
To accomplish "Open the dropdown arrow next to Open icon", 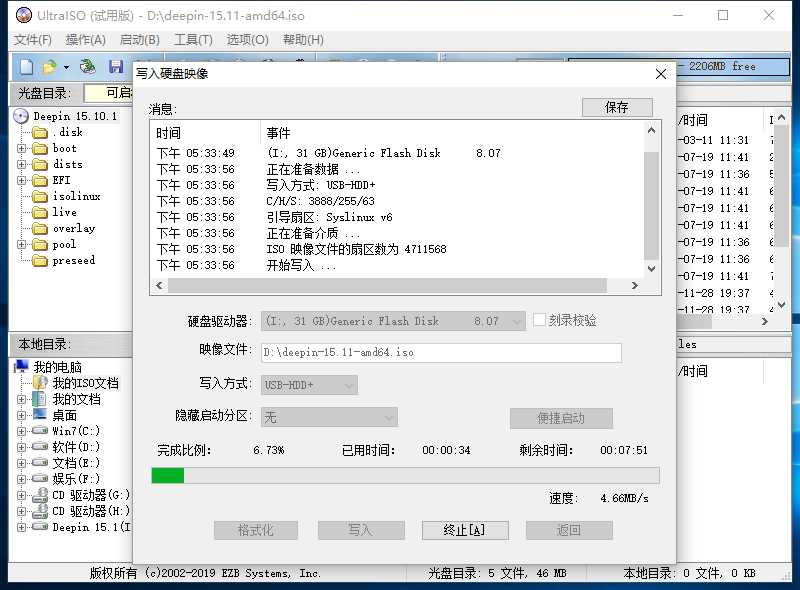I will coord(66,67).
